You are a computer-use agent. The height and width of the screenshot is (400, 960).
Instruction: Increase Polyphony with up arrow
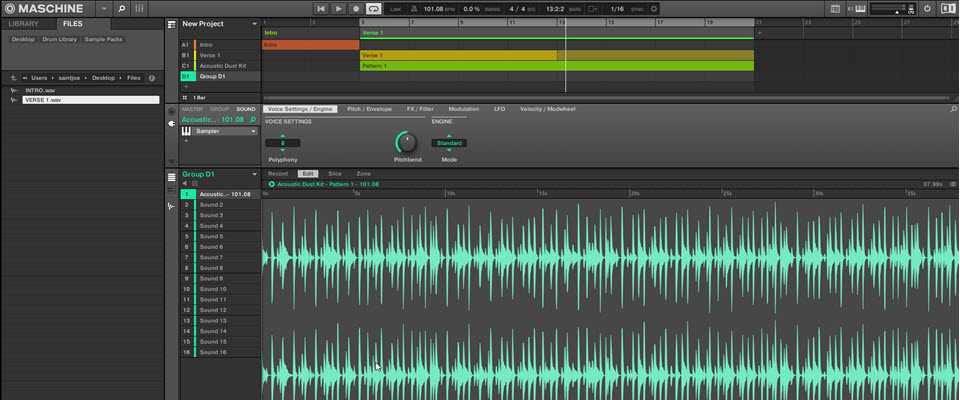click(x=282, y=136)
